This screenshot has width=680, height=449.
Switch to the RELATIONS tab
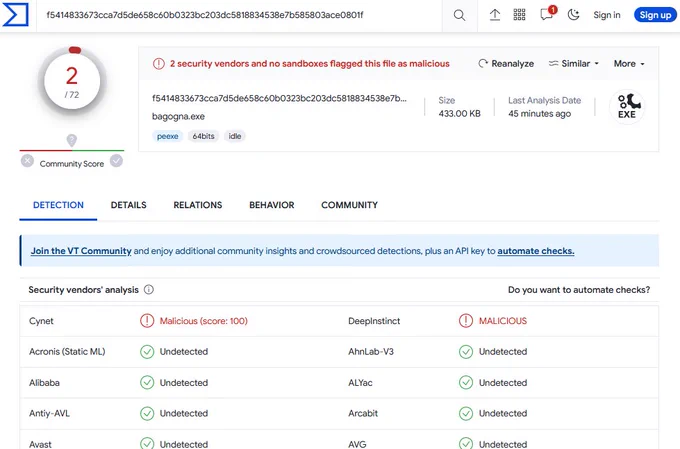pyautogui.click(x=198, y=205)
